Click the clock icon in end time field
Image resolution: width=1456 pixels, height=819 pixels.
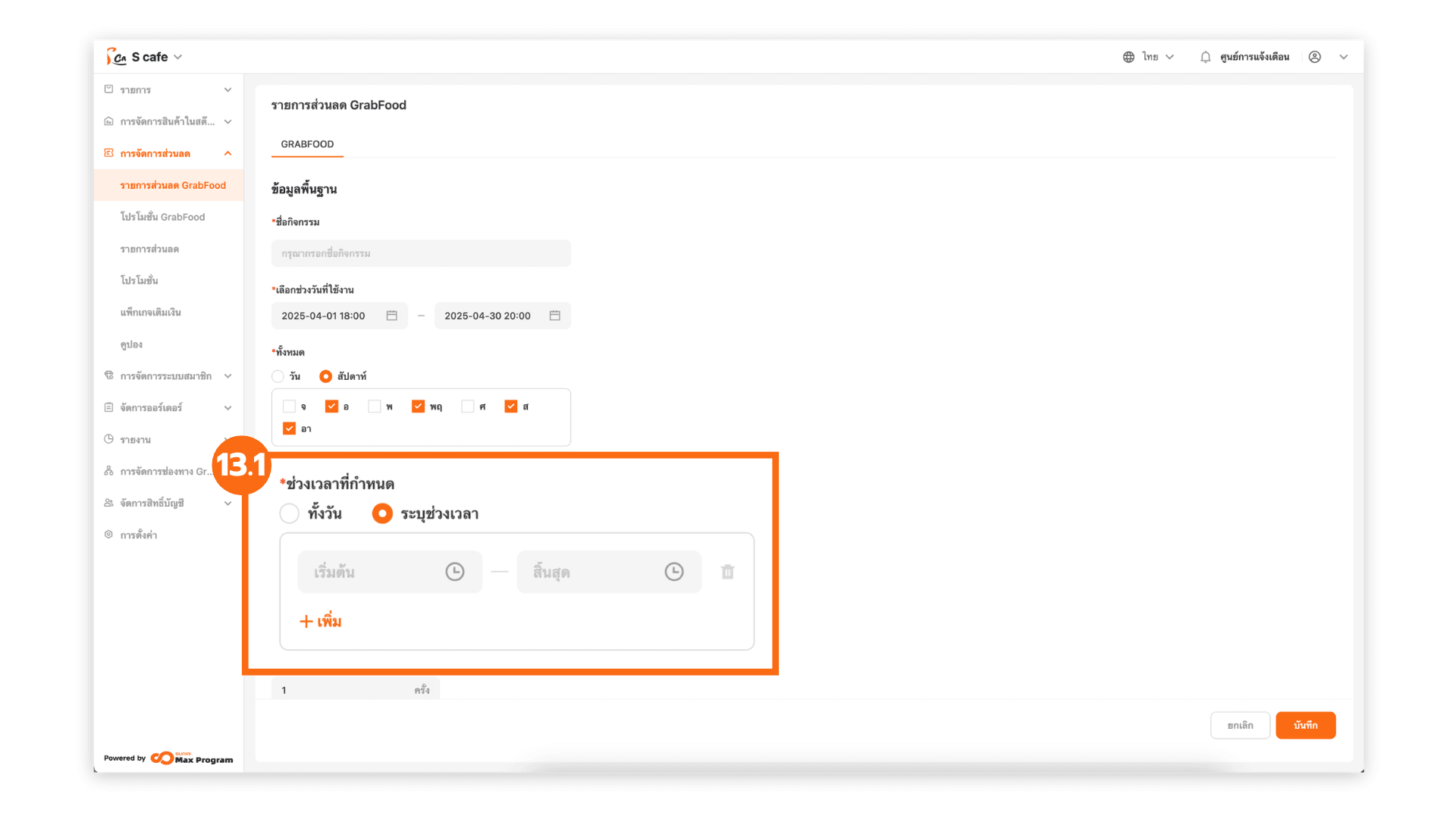pos(674,572)
